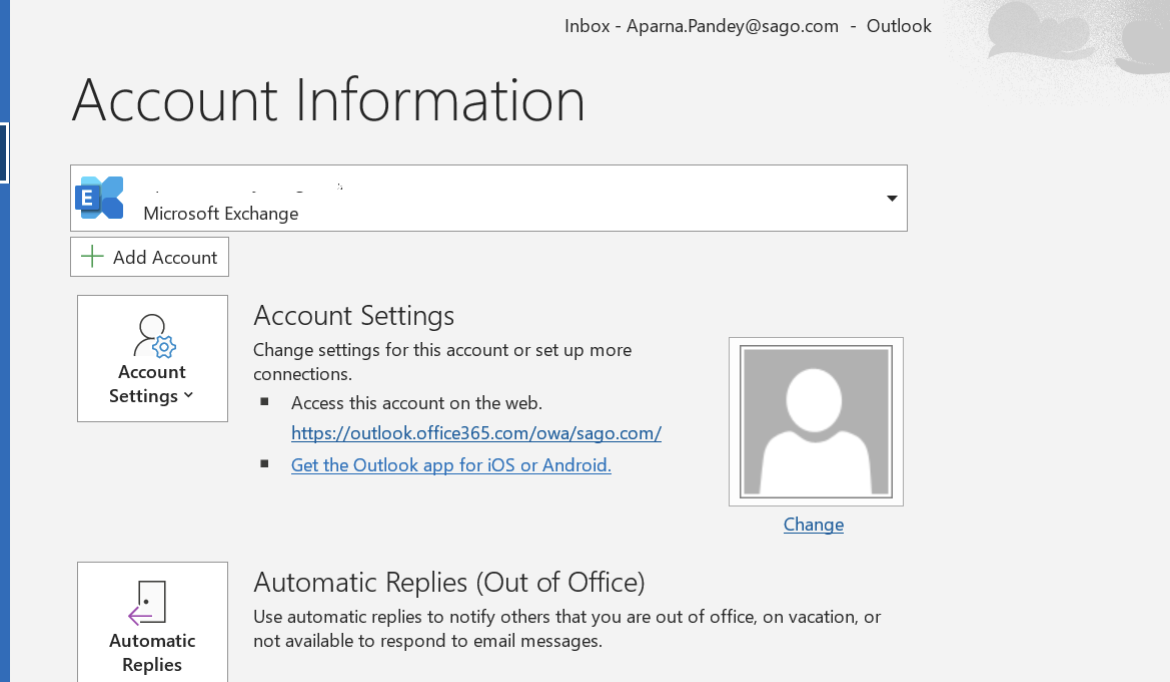Click the profile photo placeholder
Viewport: 1170px width, 682px height.
pyautogui.click(x=816, y=422)
